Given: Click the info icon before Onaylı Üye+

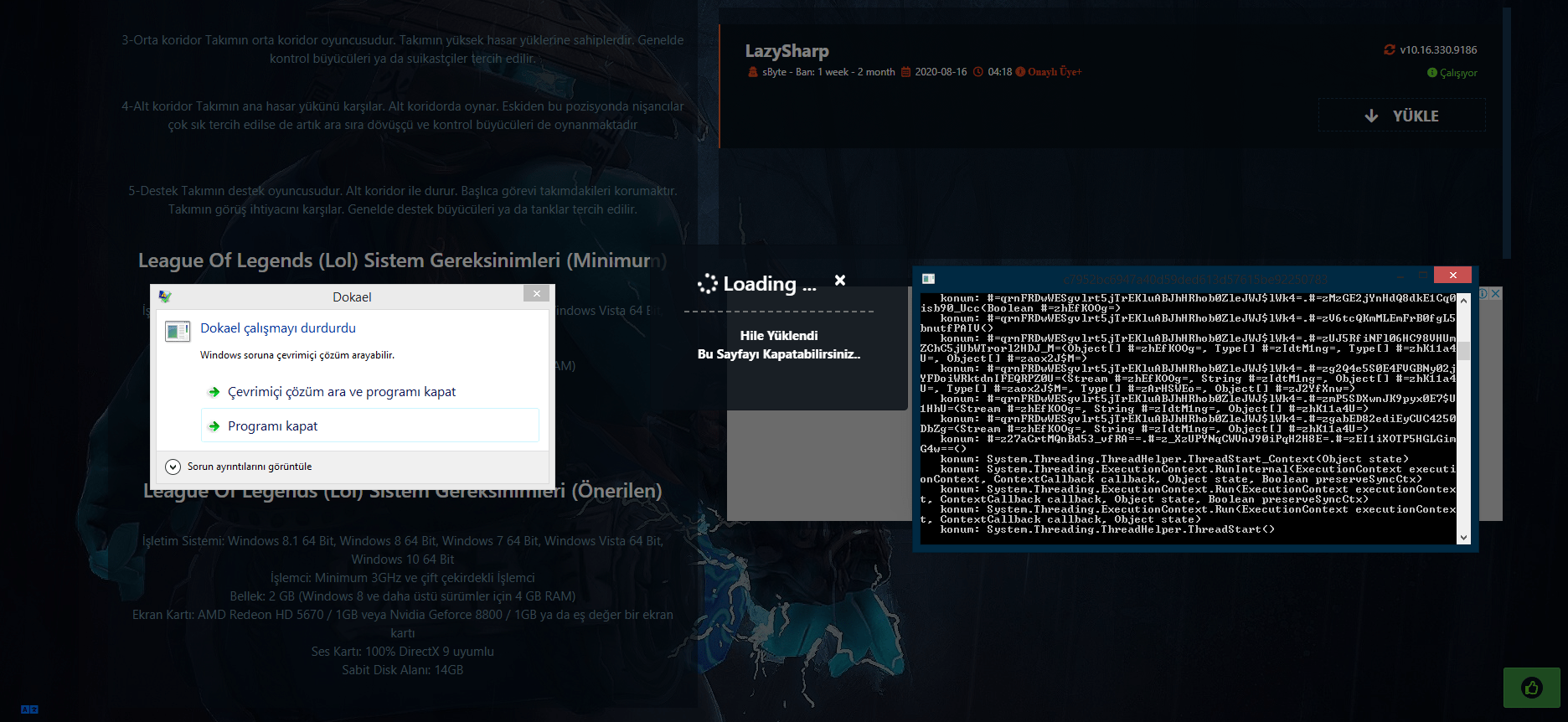Looking at the screenshot, I should [x=1020, y=72].
